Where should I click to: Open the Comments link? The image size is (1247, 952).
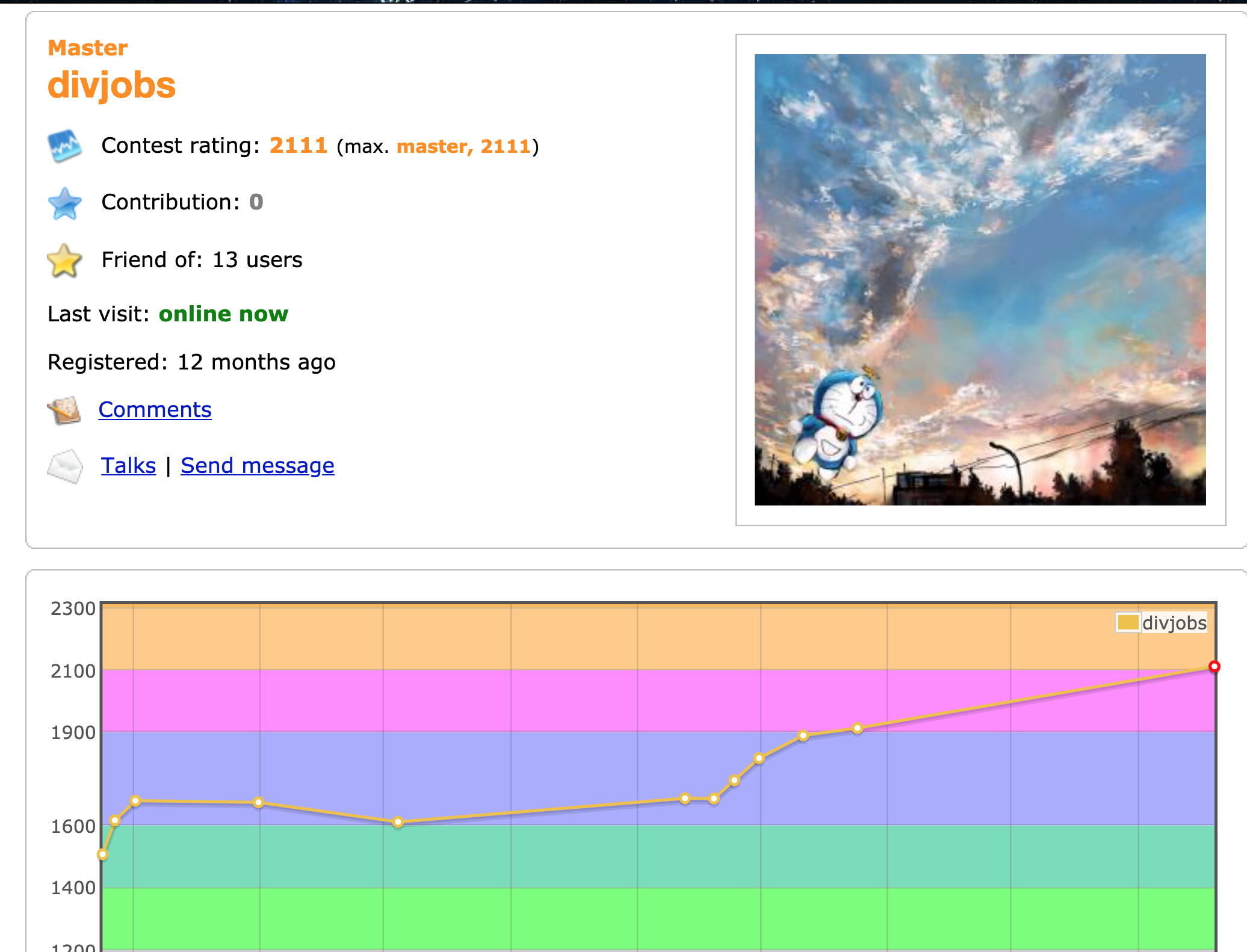[155, 410]
